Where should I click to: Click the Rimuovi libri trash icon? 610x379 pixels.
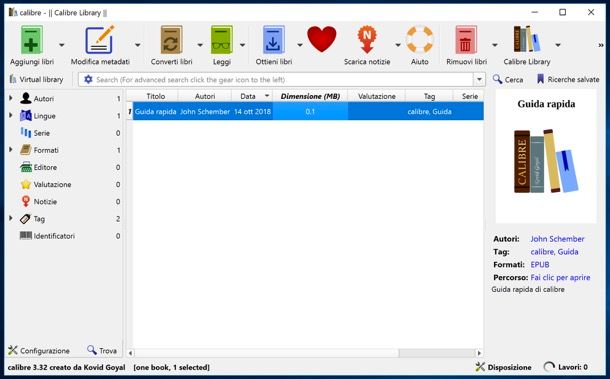click(x=466, y=40)
